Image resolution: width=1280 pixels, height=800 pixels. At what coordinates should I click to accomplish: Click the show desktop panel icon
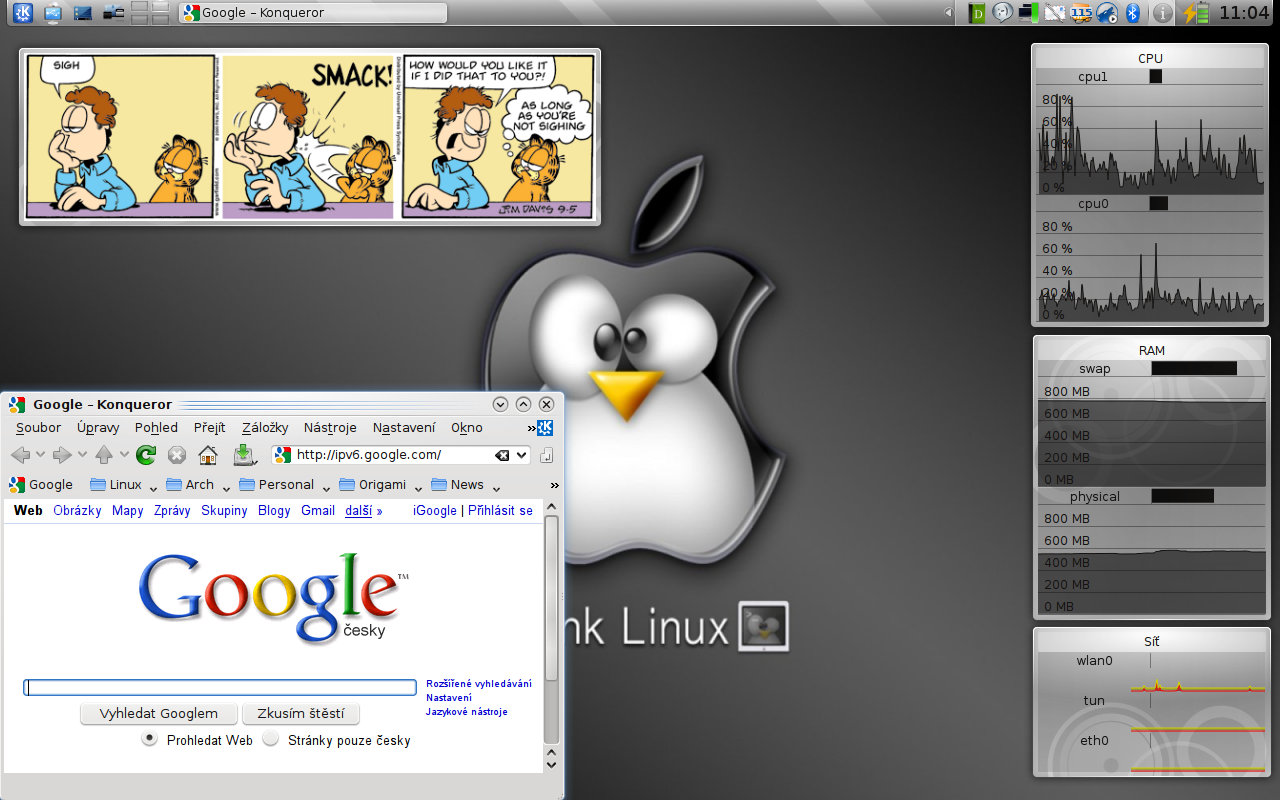click(x=83, y=13)
